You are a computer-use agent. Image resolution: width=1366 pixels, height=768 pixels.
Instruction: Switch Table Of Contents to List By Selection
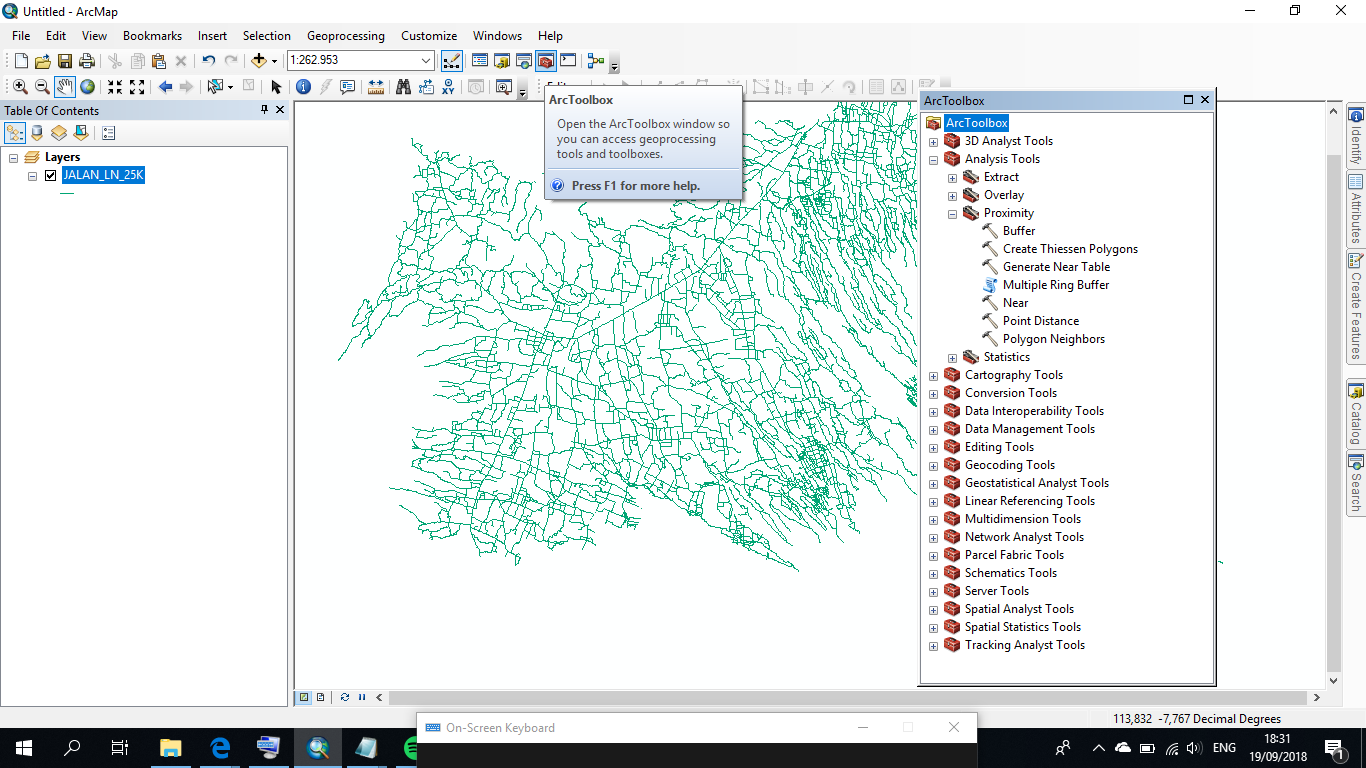coord(81,132)
